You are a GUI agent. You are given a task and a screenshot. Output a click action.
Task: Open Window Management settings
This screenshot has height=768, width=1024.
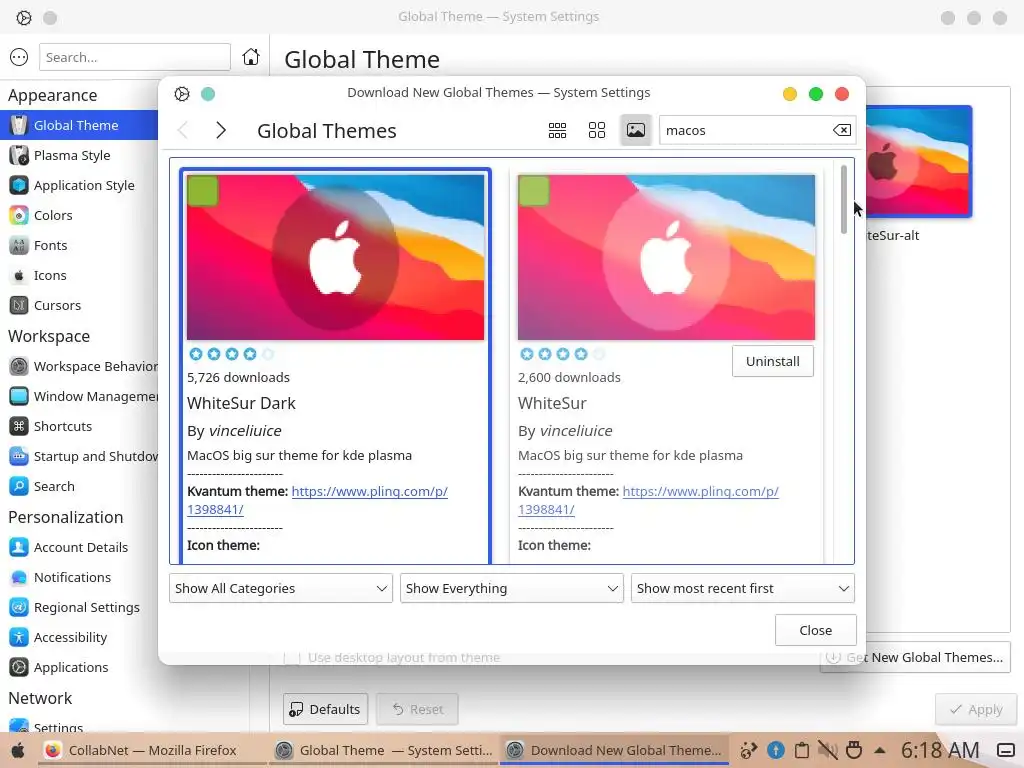(79, 396)
